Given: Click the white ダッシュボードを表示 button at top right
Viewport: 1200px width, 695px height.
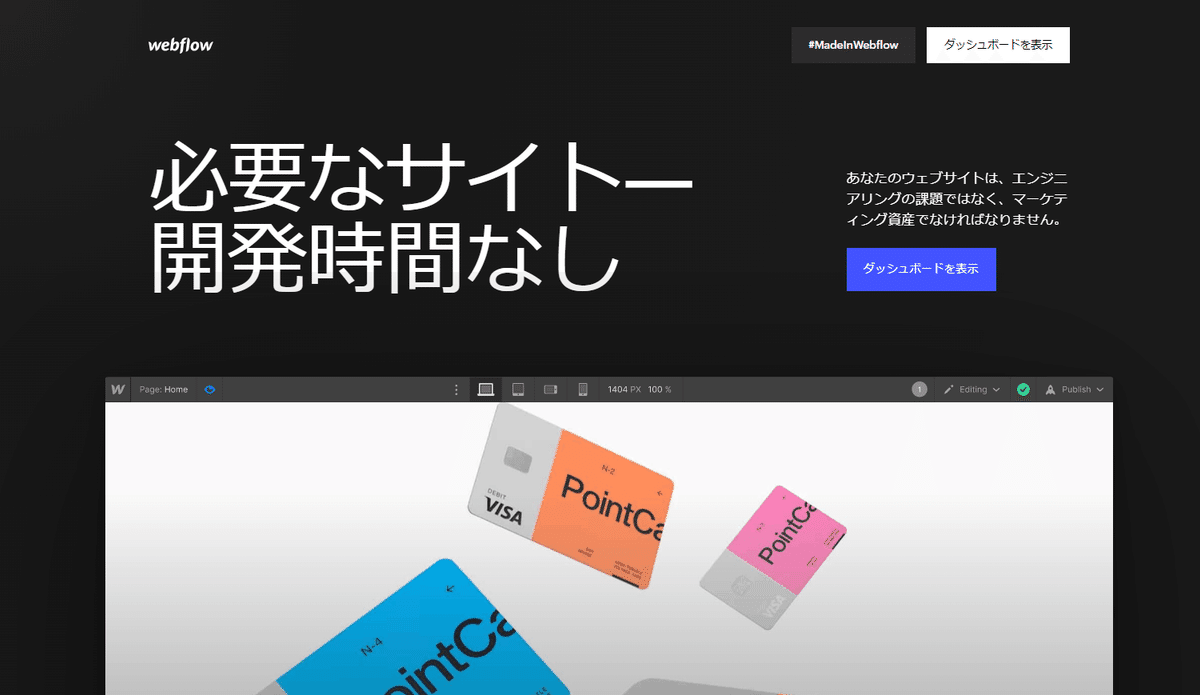Looking at the screenshot, I should [997, 45].
